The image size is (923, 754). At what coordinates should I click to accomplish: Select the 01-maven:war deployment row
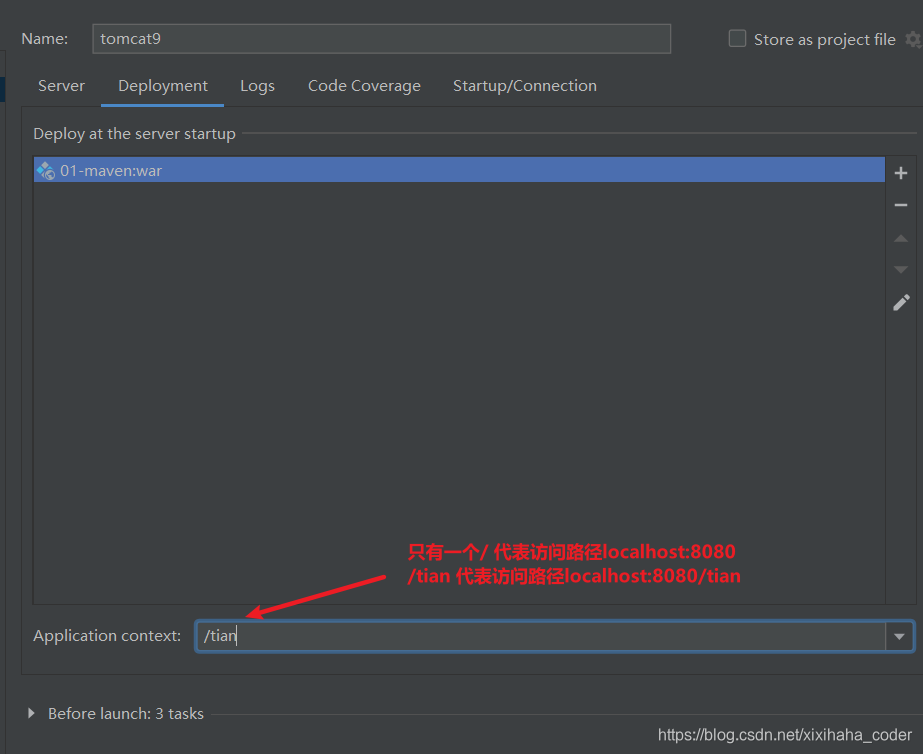pos(459,171)
